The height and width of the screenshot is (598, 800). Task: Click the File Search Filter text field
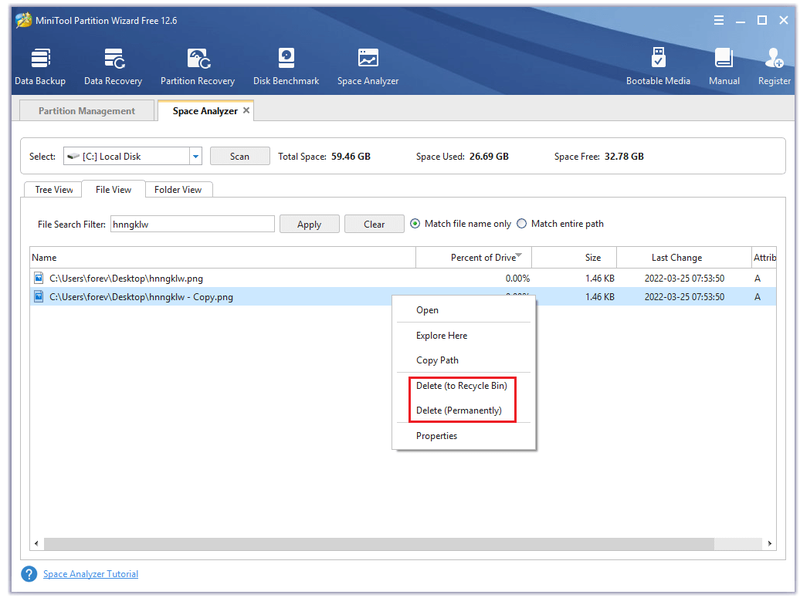[192, 225]
